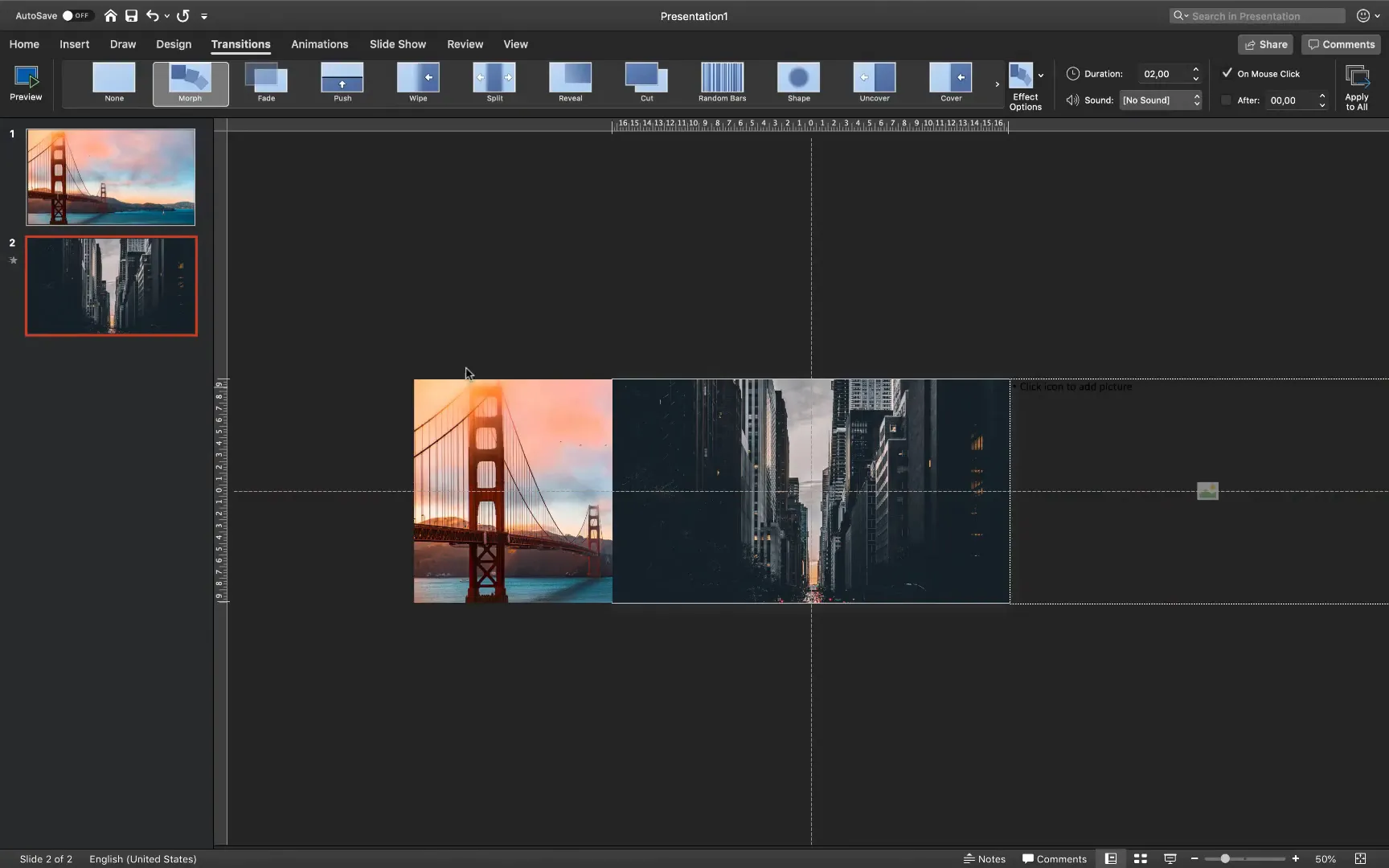
Task: Select the city street picture on slide
Action: coord(810,490)
